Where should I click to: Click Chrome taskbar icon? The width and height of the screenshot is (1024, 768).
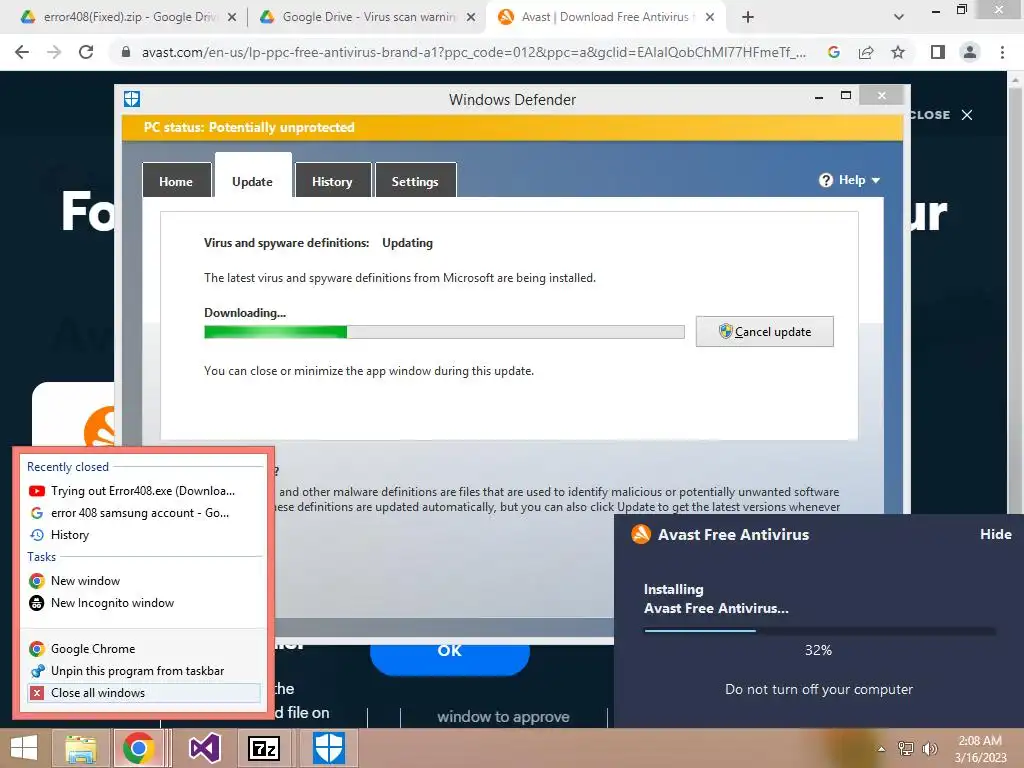[x=138, y=748]
